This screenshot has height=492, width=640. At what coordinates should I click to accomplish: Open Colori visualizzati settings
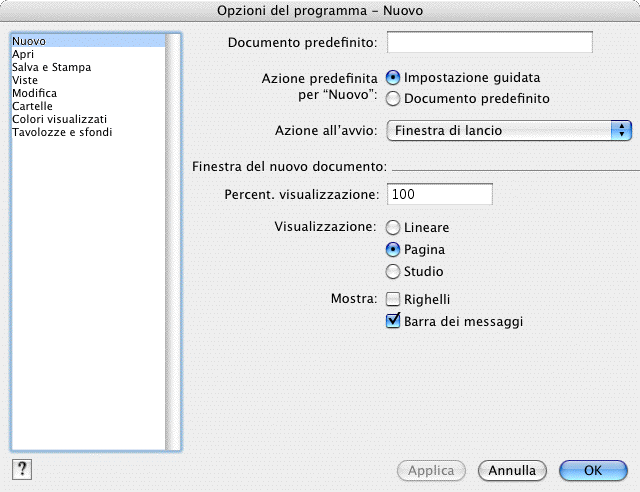(59, 119)
